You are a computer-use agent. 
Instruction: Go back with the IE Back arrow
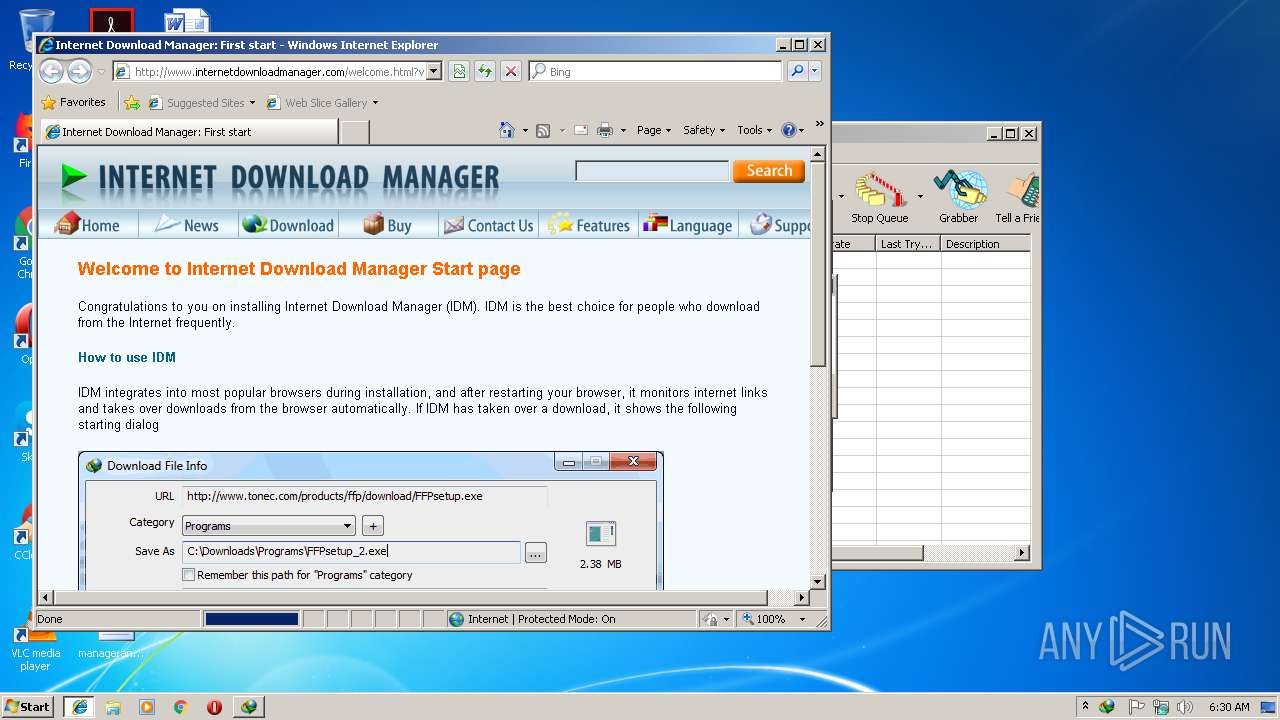pos(51,71)
